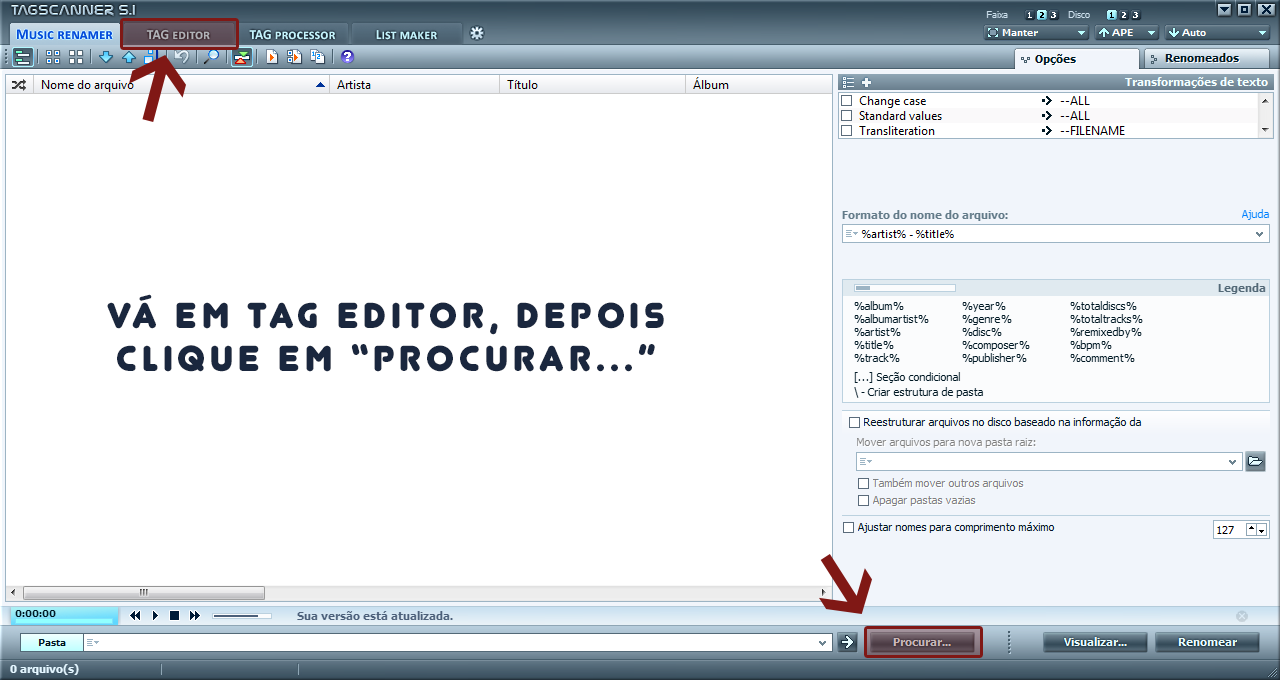Open the filename format history icon

pyautogui.click(x=852, y=234)
